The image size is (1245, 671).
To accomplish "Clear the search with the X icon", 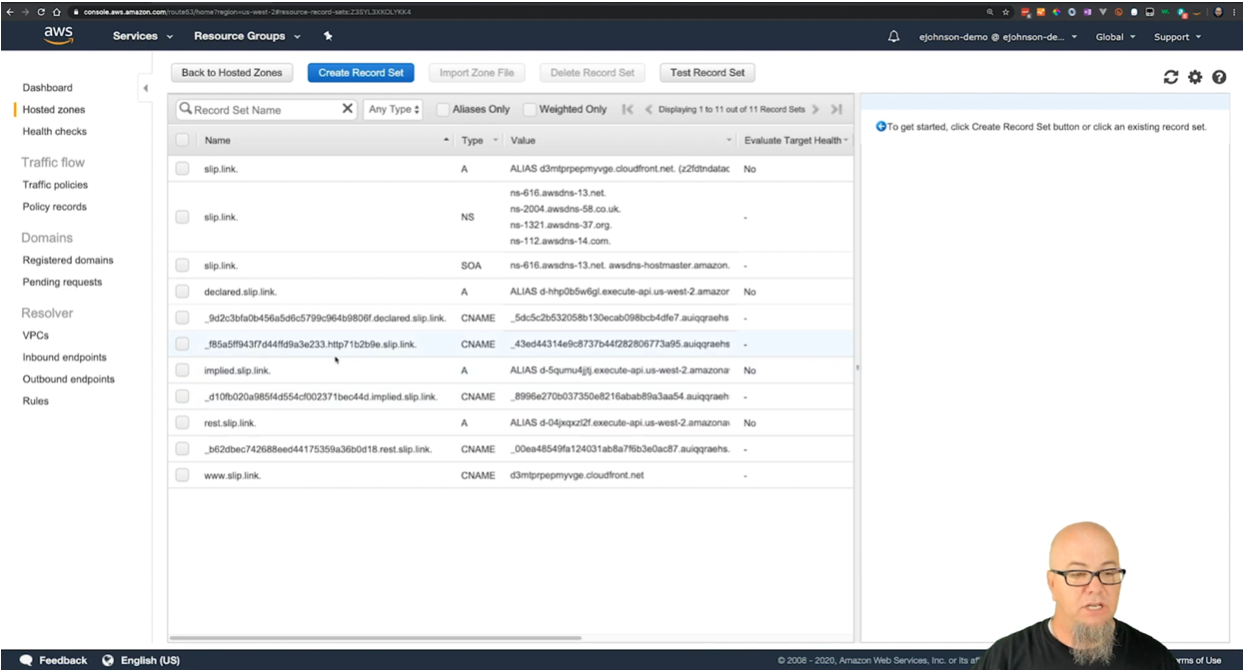I will (347, 108).
